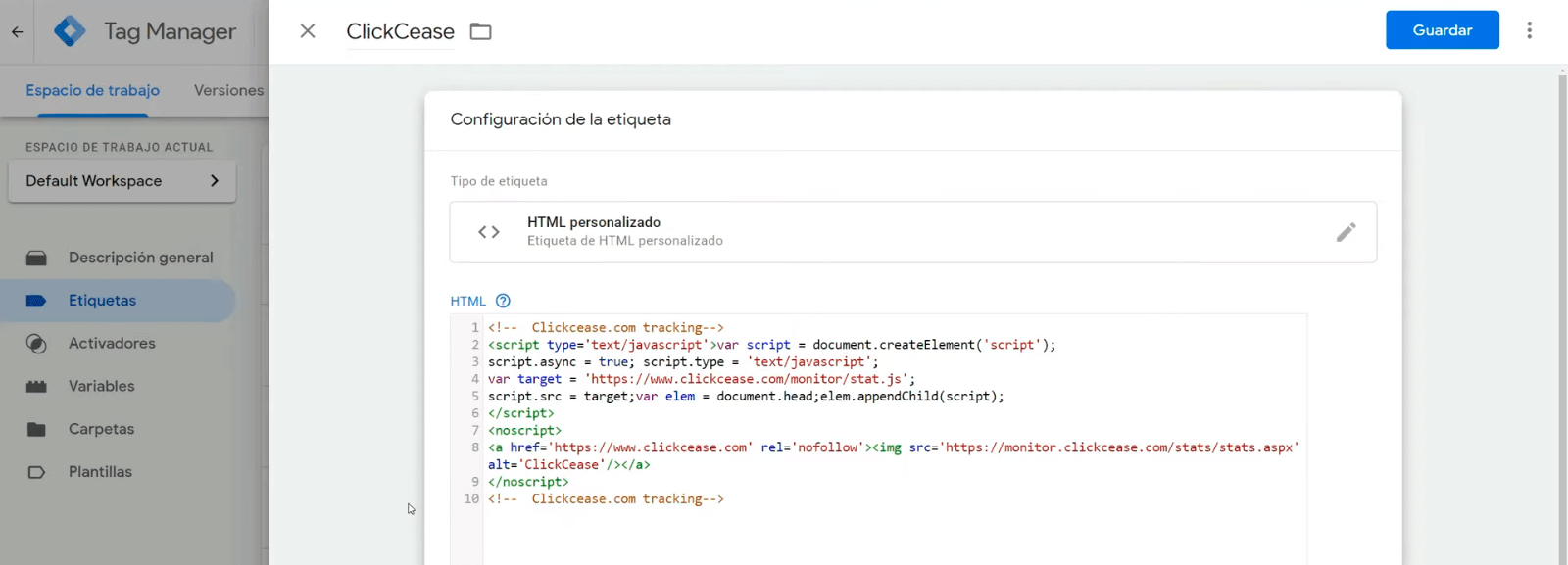Click the page vertical scrollbar
This screenshot has width=1568, height=565.
1562,315
